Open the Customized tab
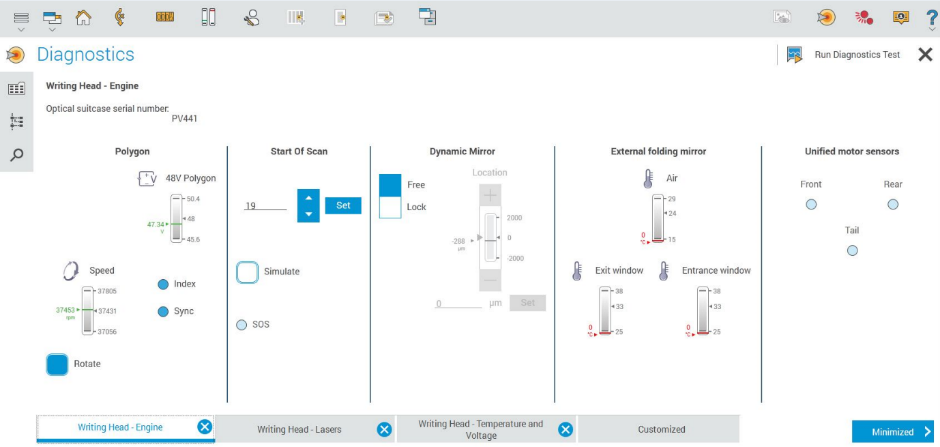 coord(661,430)
